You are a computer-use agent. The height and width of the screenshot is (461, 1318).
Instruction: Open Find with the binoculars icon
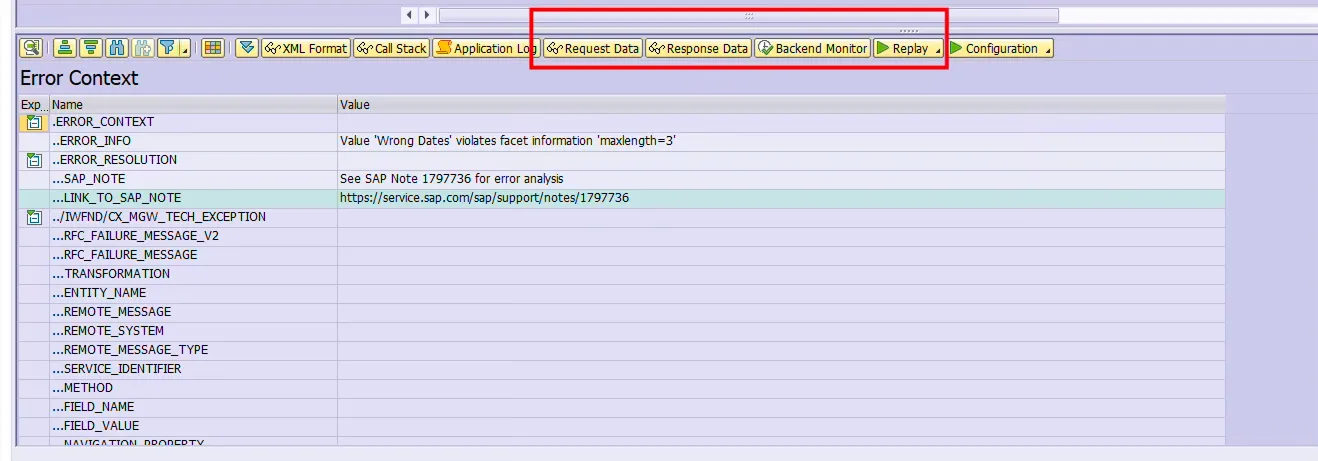116,48
